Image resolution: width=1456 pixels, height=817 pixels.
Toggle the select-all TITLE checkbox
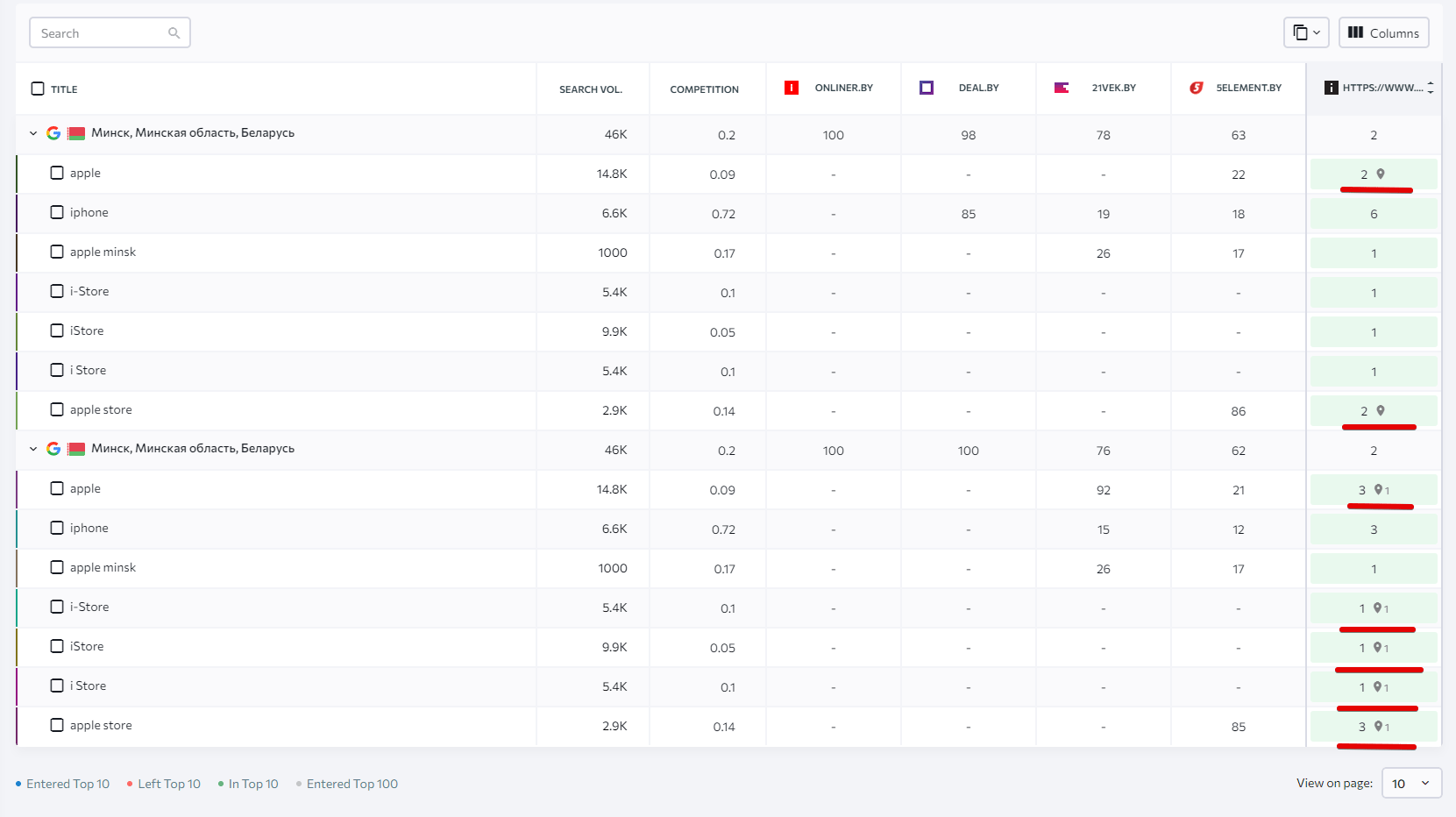(x=38, y=89)
